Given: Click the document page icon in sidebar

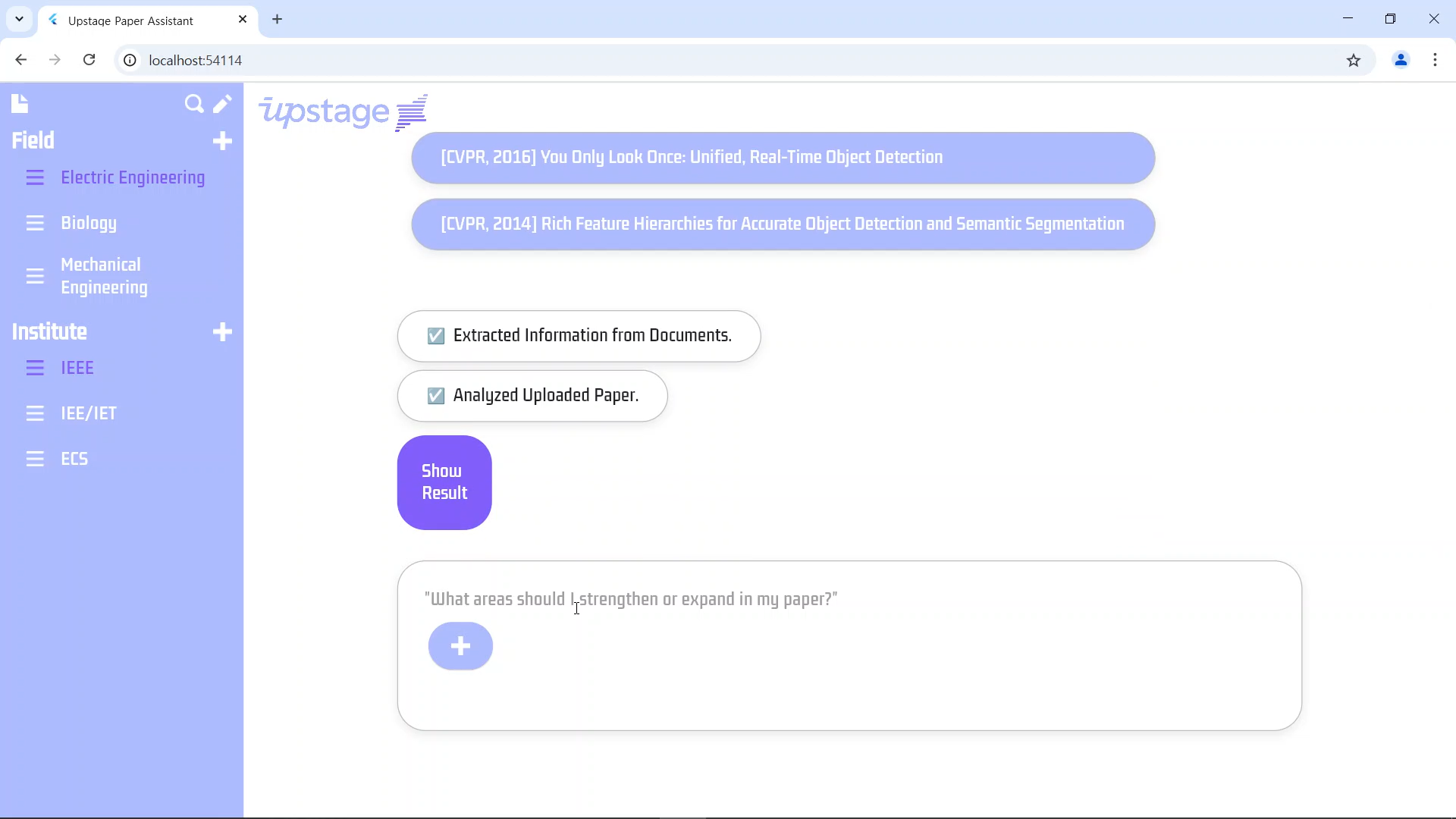Looking at the screenshot, I should pyautogui.click(x=20, y=103).
